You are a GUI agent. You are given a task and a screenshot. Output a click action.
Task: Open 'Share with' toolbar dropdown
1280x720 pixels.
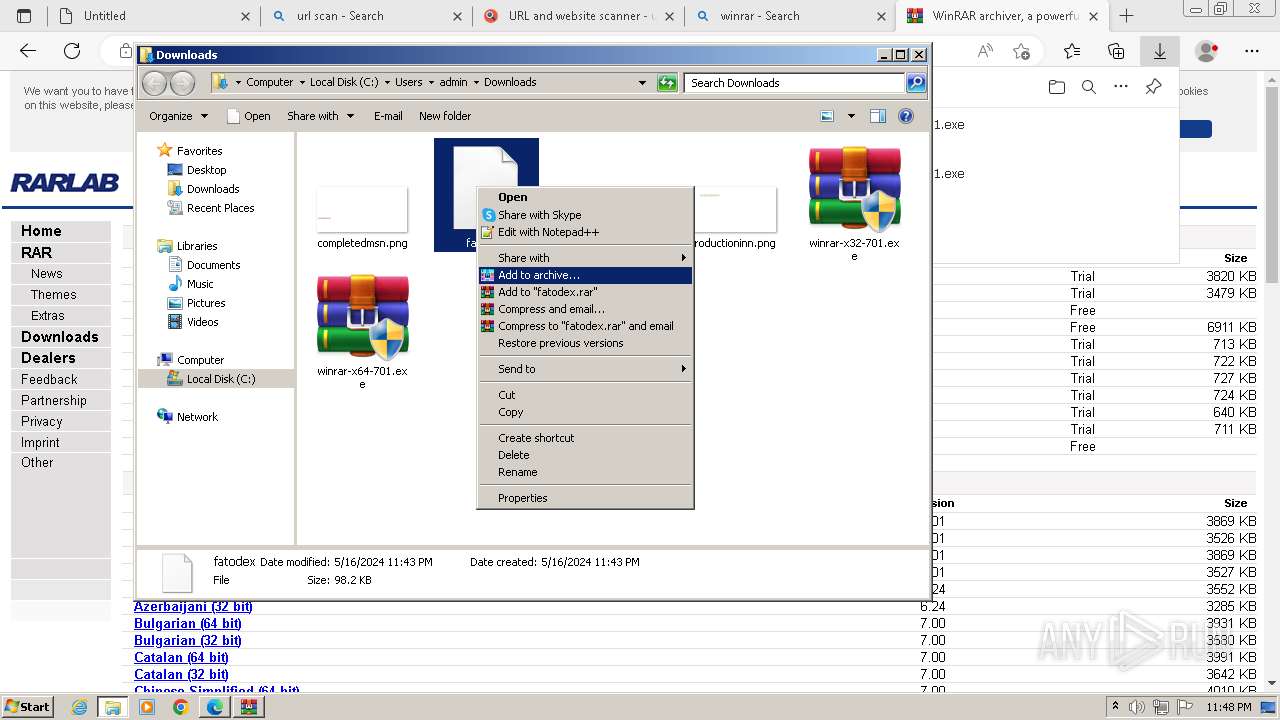tap(320, 116)
